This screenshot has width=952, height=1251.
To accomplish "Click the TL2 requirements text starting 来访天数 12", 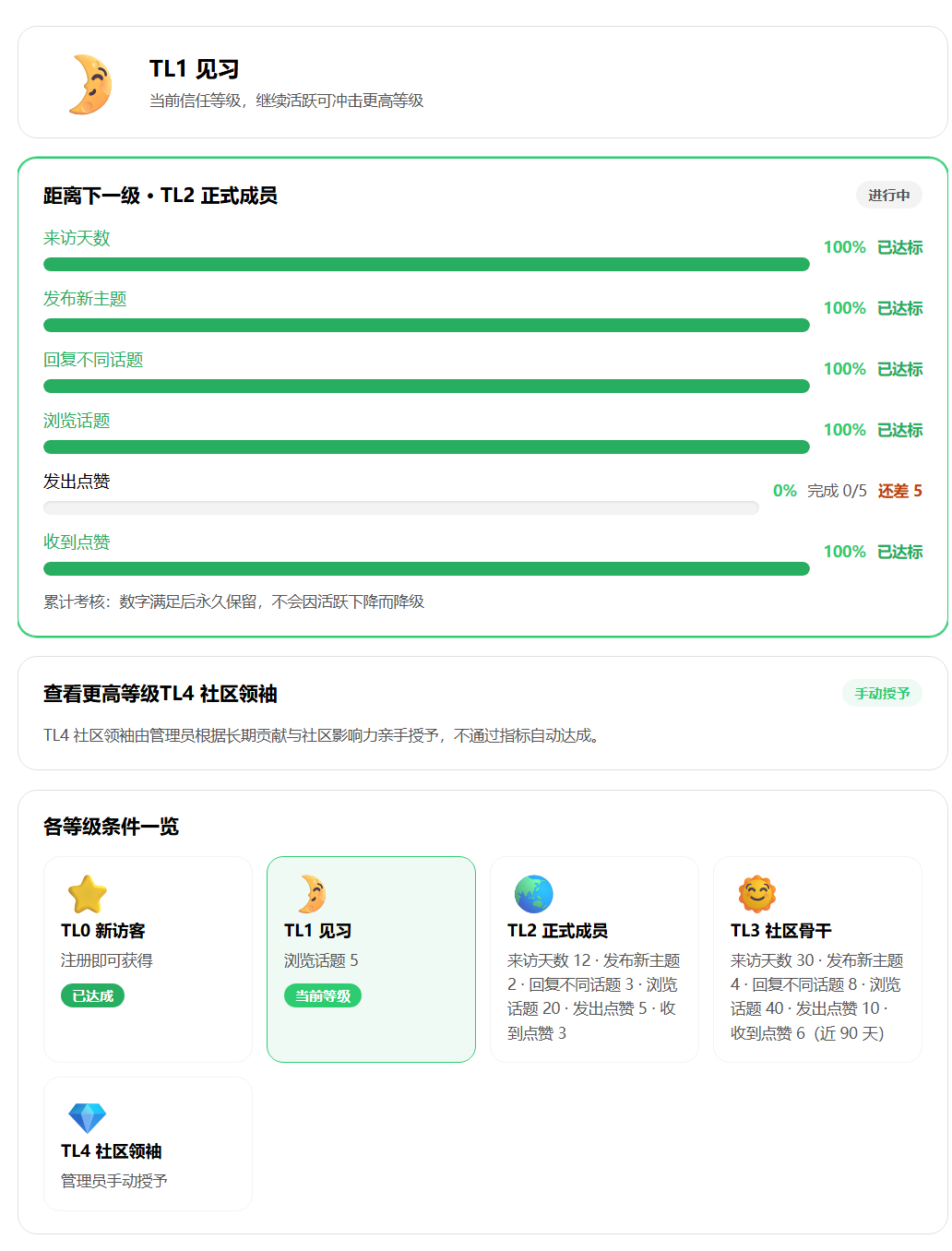I will [x=594, y=996].
